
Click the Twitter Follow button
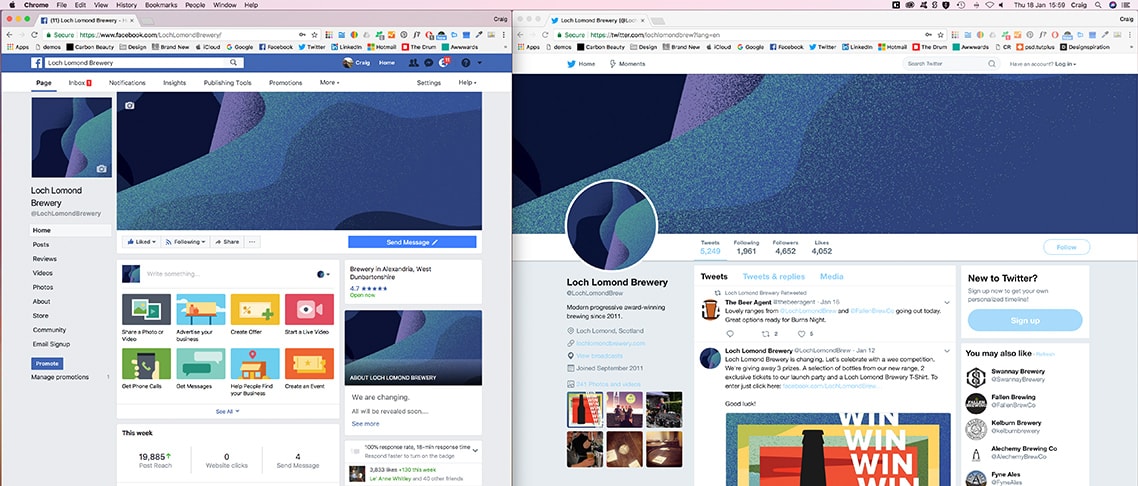pyautogui.click(x=1067, y=247)
